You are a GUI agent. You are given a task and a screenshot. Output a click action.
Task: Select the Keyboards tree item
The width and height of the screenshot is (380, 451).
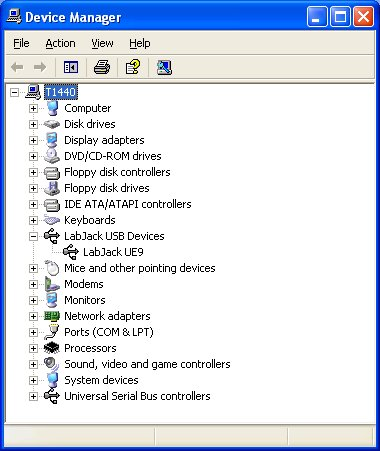90,220
